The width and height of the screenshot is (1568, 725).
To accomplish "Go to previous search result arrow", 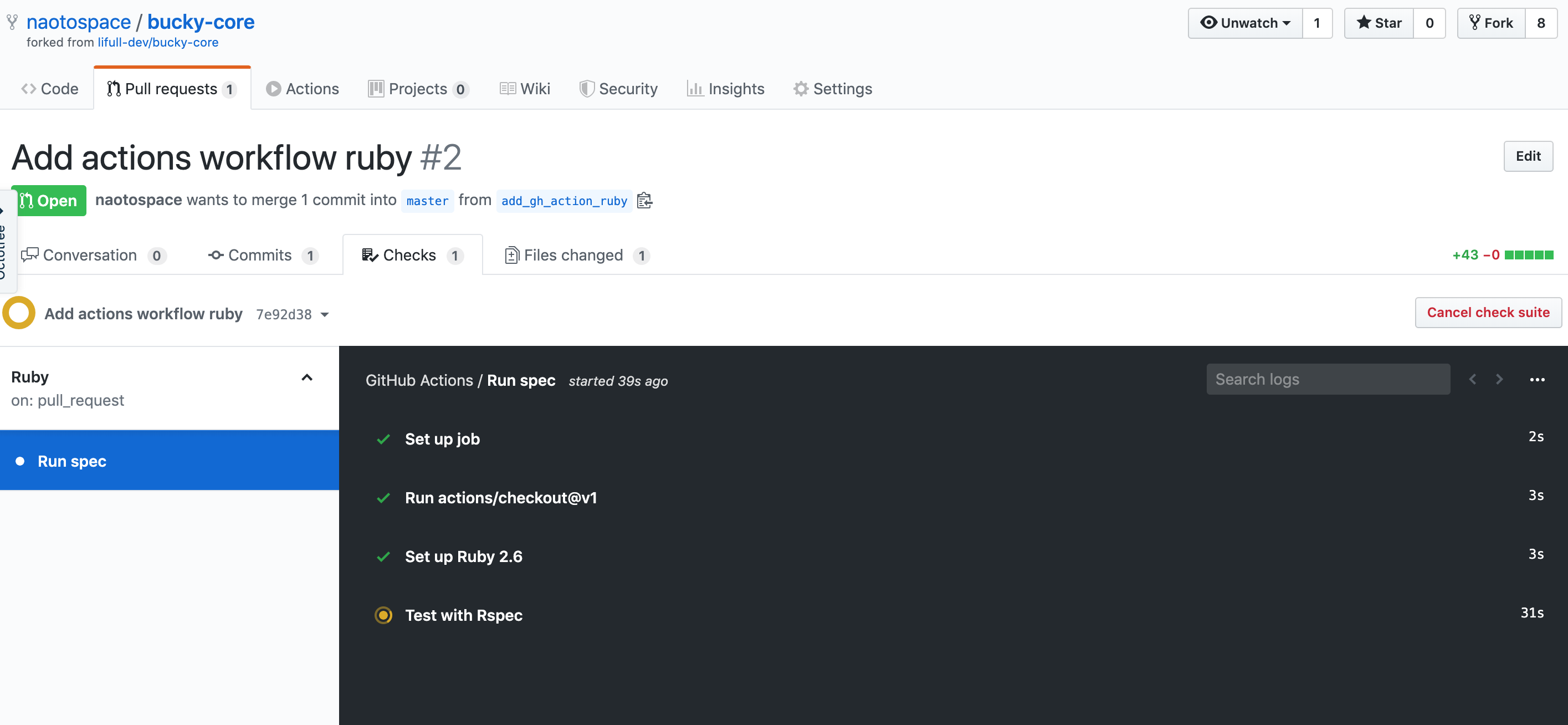I will click(x=1473, y=379).
